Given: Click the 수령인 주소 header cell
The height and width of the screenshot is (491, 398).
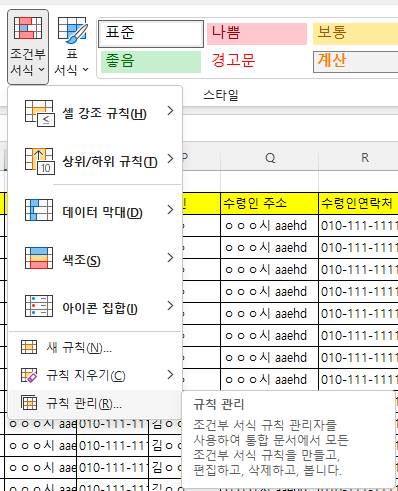Looking at the screenshot, I should click(x=269, y=203).
